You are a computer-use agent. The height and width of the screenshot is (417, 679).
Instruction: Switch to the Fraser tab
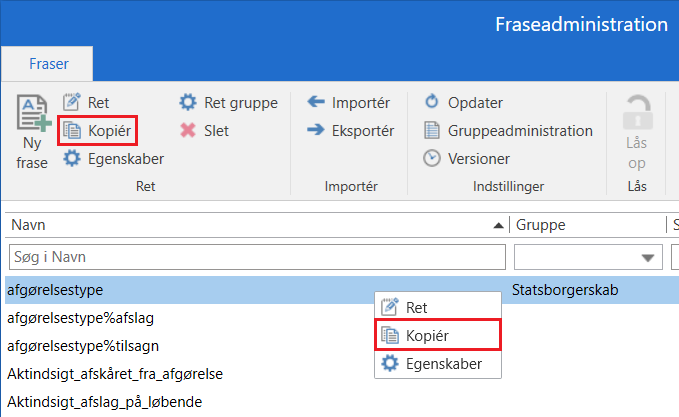click(47, 62)
